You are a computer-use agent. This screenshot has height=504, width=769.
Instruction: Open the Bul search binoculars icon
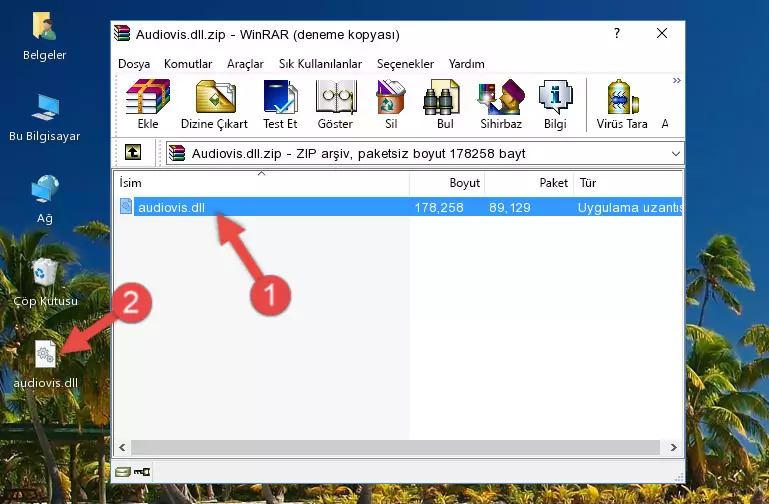tap(444, 104)
